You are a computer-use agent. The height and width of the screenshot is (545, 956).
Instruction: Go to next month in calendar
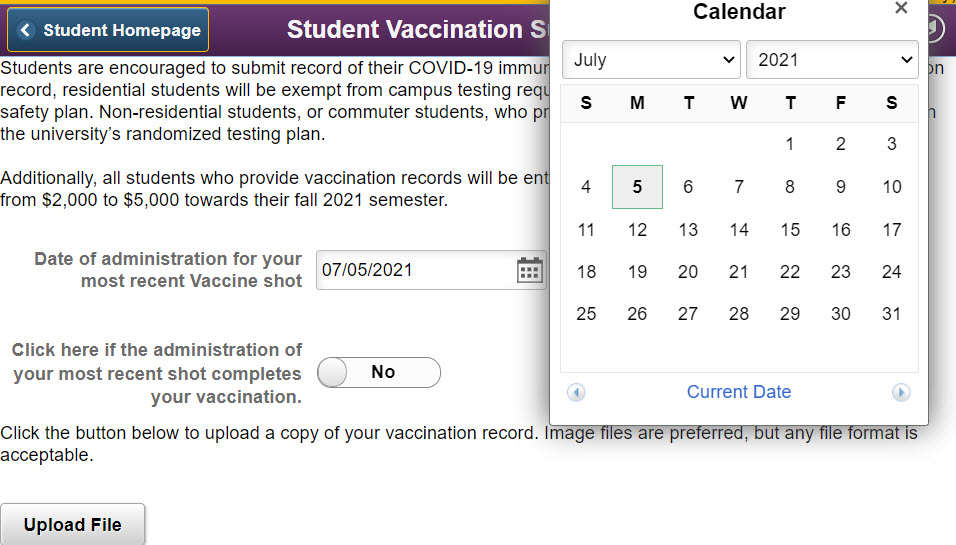pos(901,393)
